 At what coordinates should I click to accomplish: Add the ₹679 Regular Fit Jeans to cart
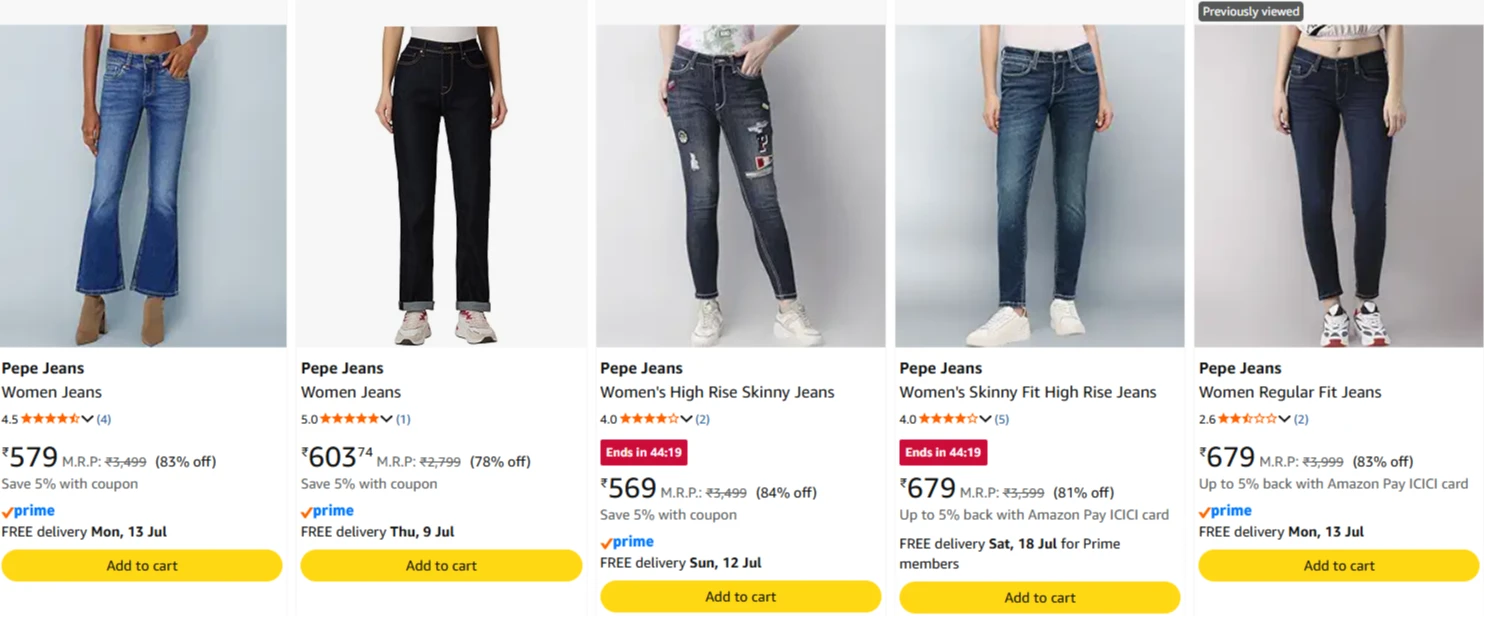1339,565
